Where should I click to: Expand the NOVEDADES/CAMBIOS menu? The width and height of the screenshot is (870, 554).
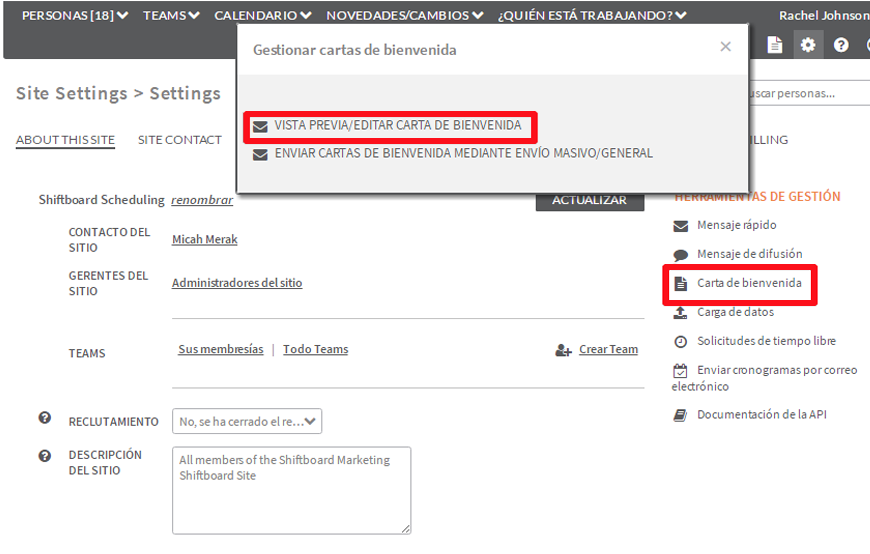(x=404, y=16)
